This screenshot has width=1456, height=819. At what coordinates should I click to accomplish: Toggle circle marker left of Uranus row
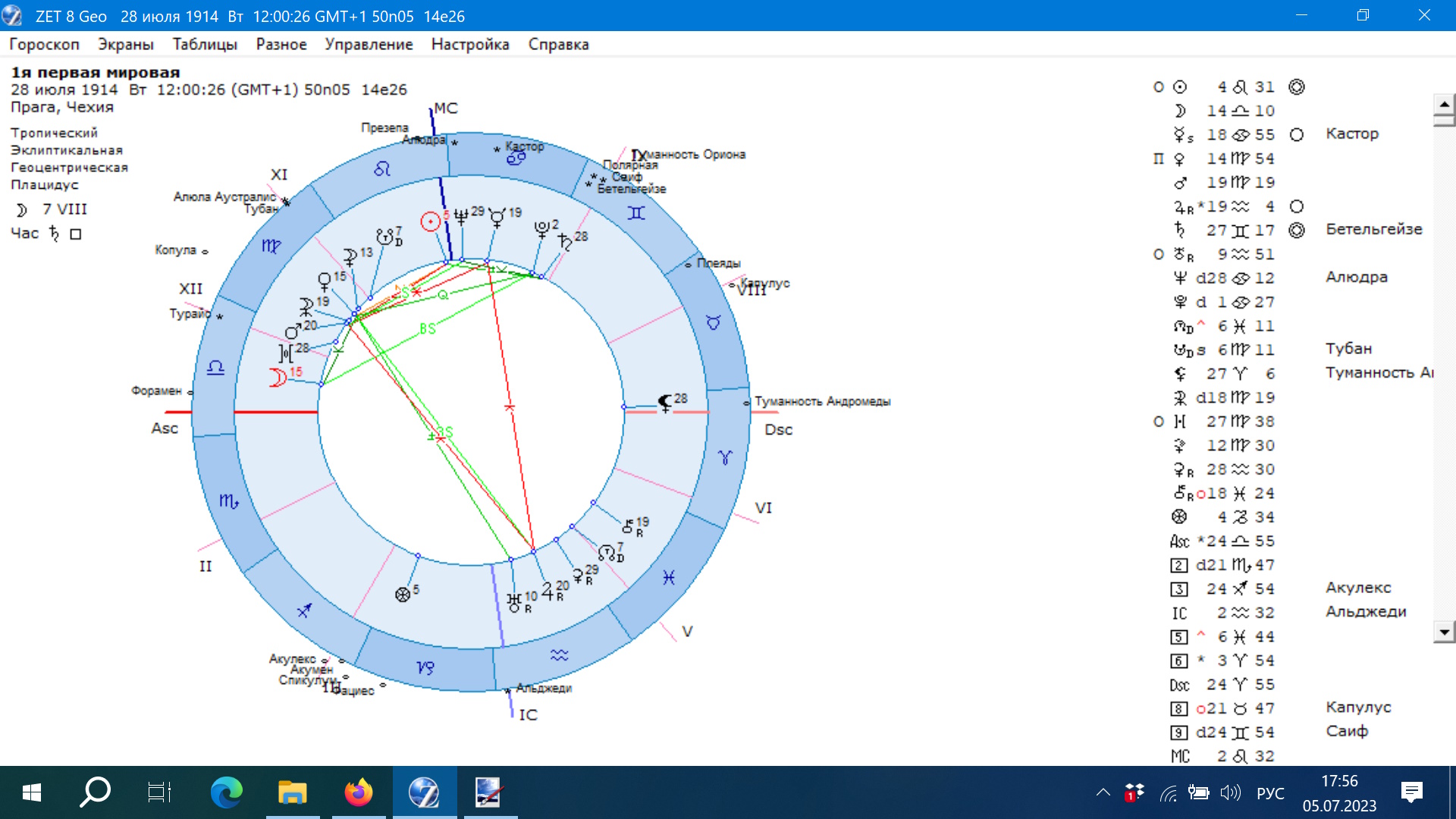[1158, 254]
